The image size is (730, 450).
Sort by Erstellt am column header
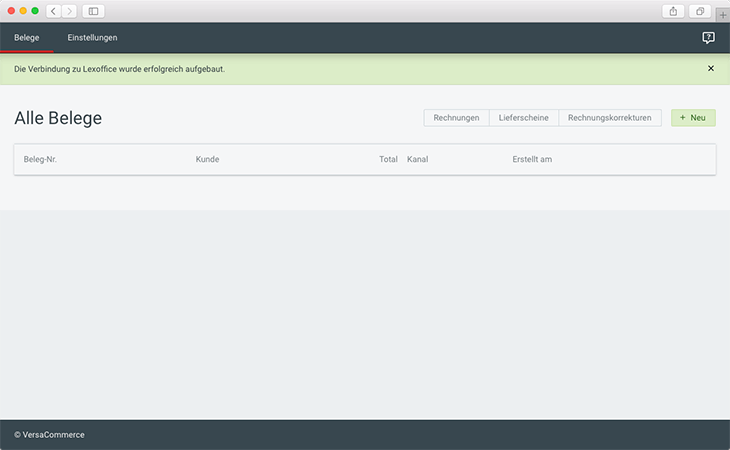pos(532,160)
